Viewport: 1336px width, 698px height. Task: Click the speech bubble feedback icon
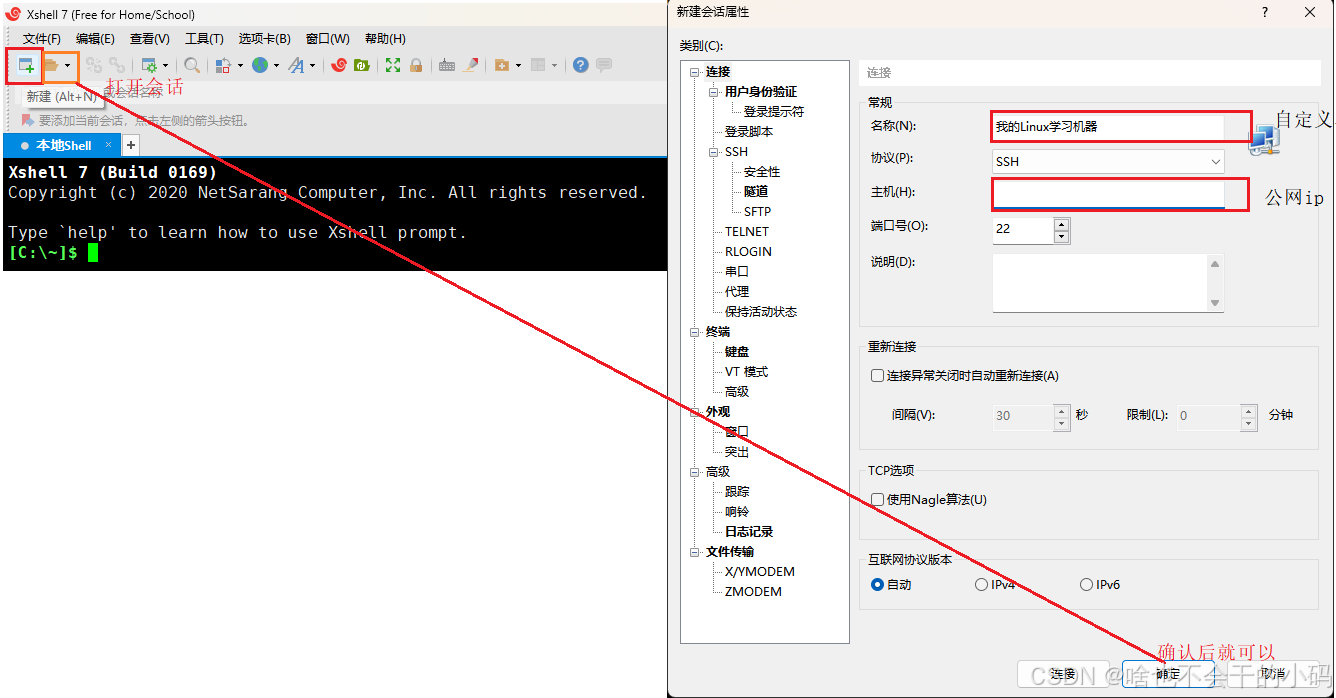point(604,66)
